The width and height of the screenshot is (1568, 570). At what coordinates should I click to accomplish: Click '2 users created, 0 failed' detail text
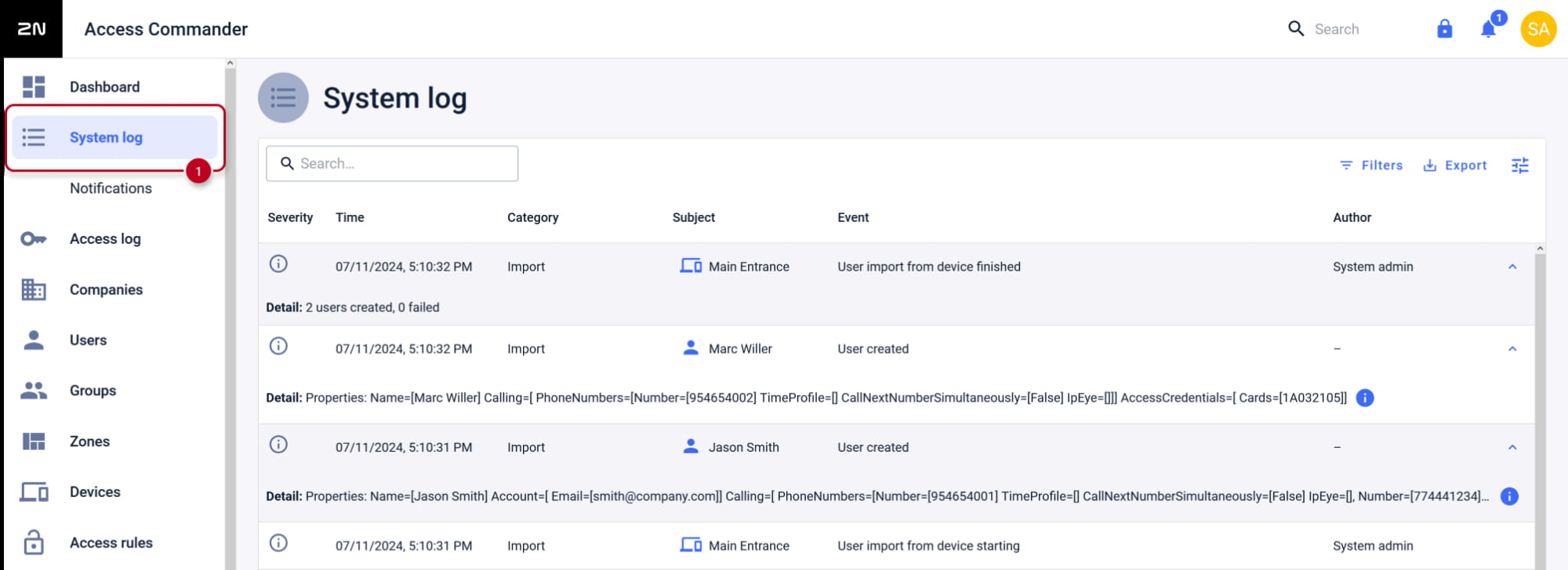tap(372, 307)
